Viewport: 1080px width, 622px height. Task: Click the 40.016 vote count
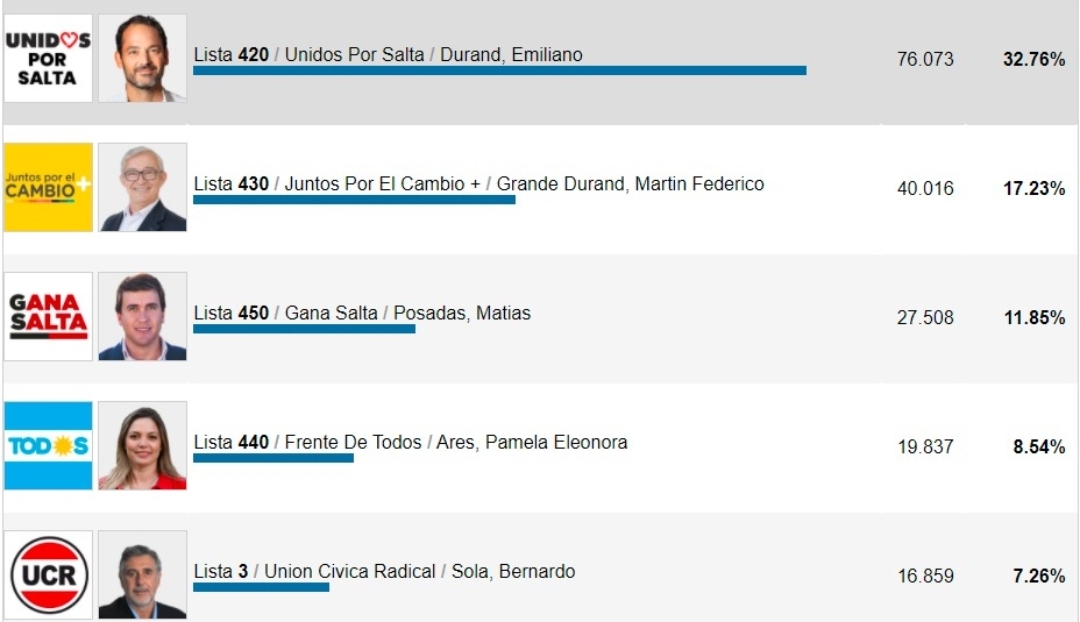pos(925,188)
